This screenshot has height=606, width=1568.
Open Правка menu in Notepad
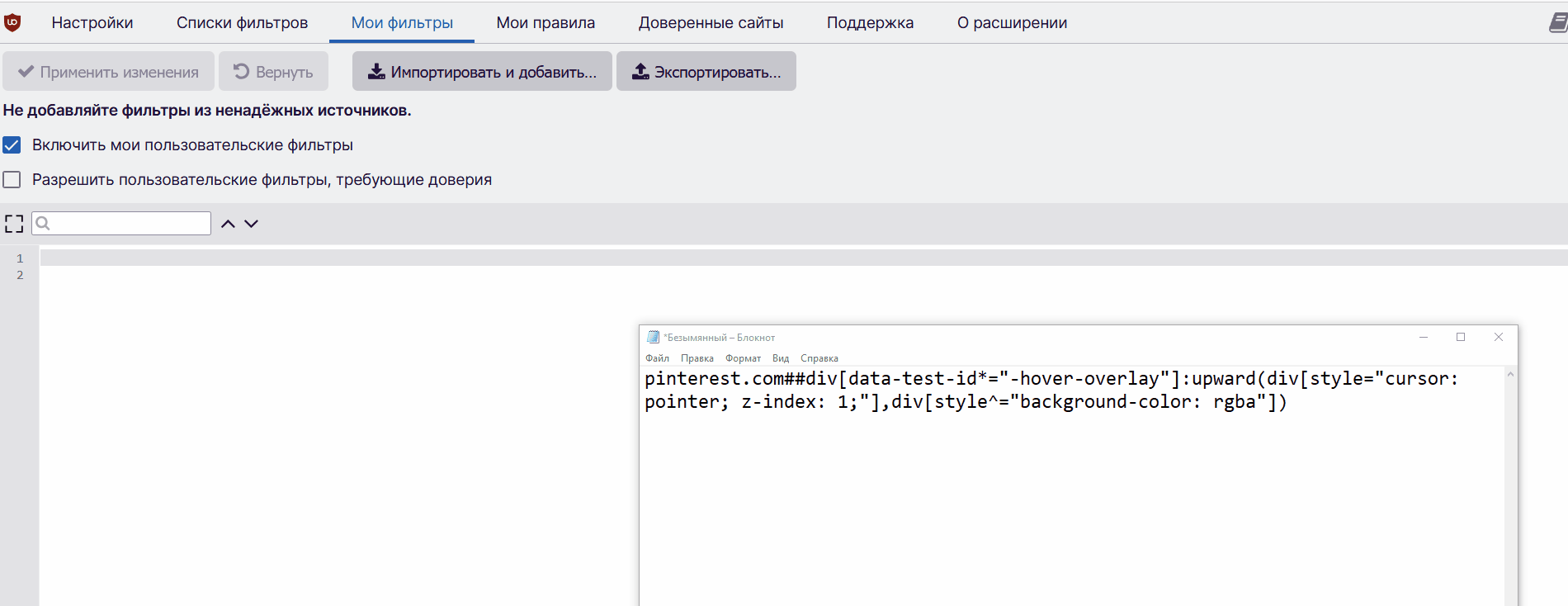point(697,358)
